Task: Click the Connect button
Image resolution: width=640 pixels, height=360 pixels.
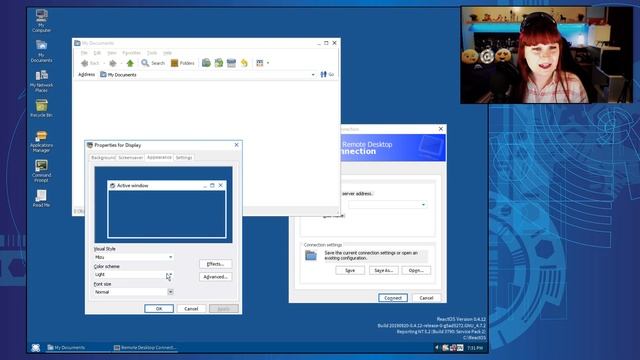Action: [x=393, y=298]
